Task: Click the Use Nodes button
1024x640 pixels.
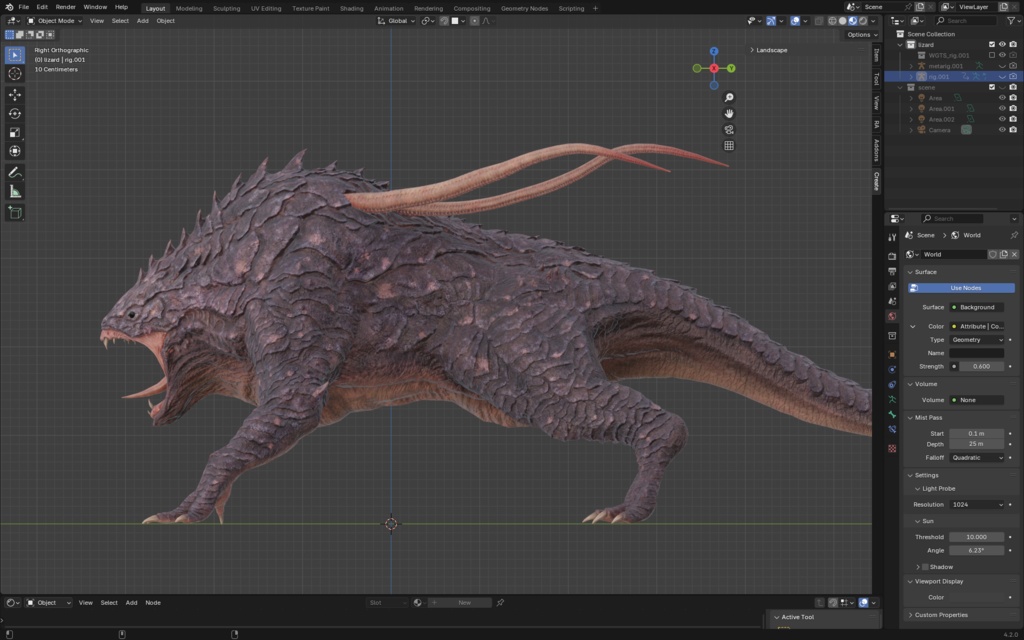Action: pyautogui.click(x=962, y=287)
